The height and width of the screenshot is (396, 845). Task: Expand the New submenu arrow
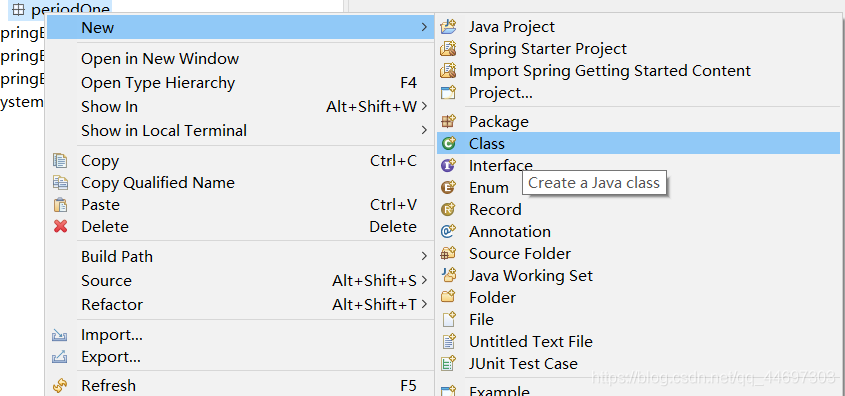click(424, 27)
